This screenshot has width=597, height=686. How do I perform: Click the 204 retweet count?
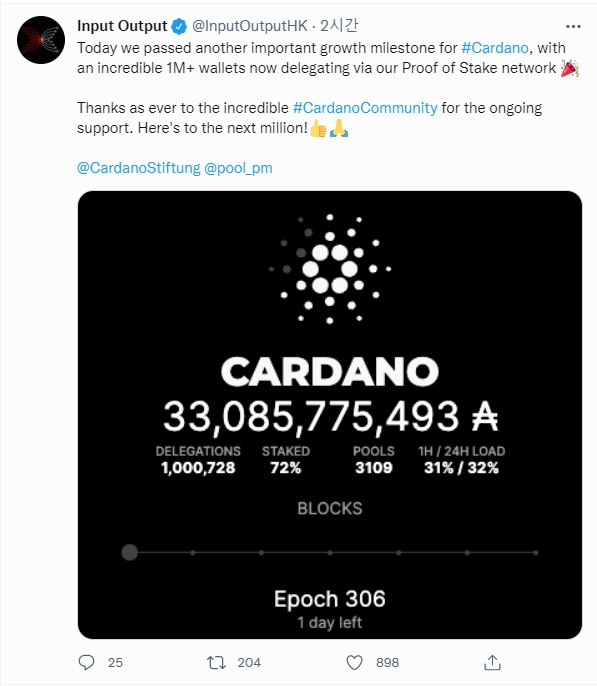pos(249,662)
